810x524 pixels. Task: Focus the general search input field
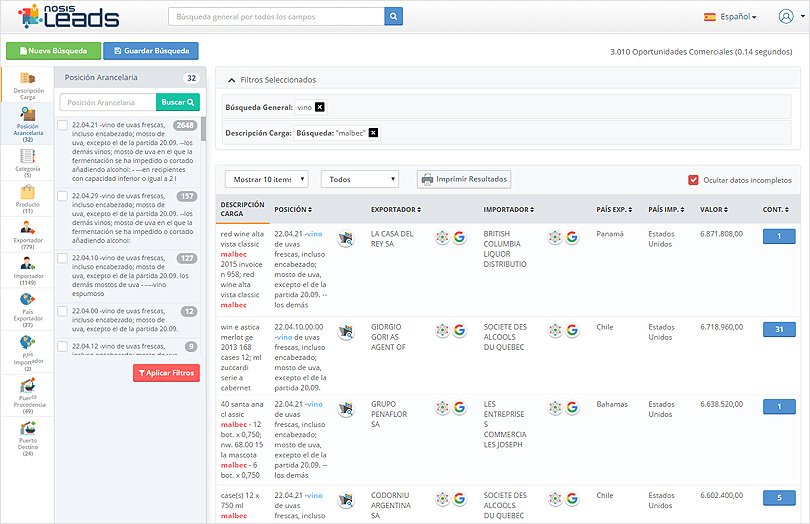click(276, 17)
